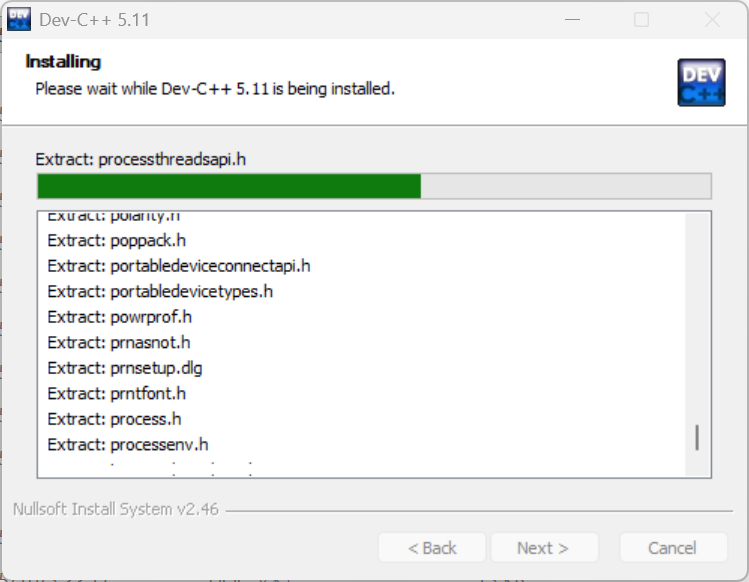This screenshot has width=749, height=582.
Task: Select the 'Extract: prntfont.h' log line
Action: tap(116, 393)
